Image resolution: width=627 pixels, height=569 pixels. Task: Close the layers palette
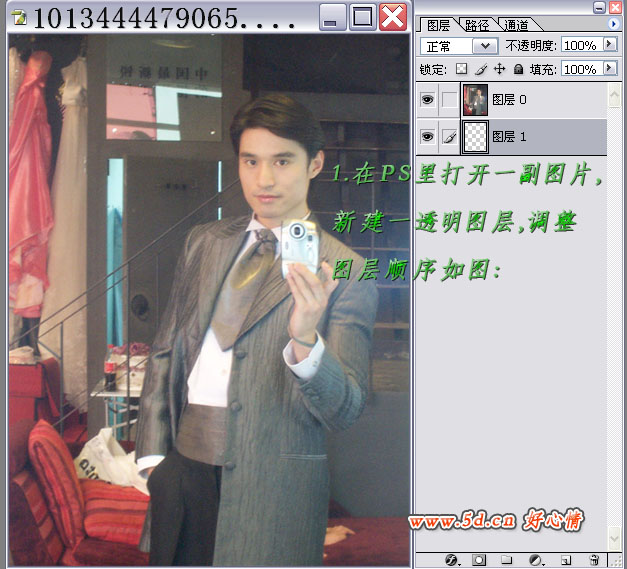click(615, 7)
